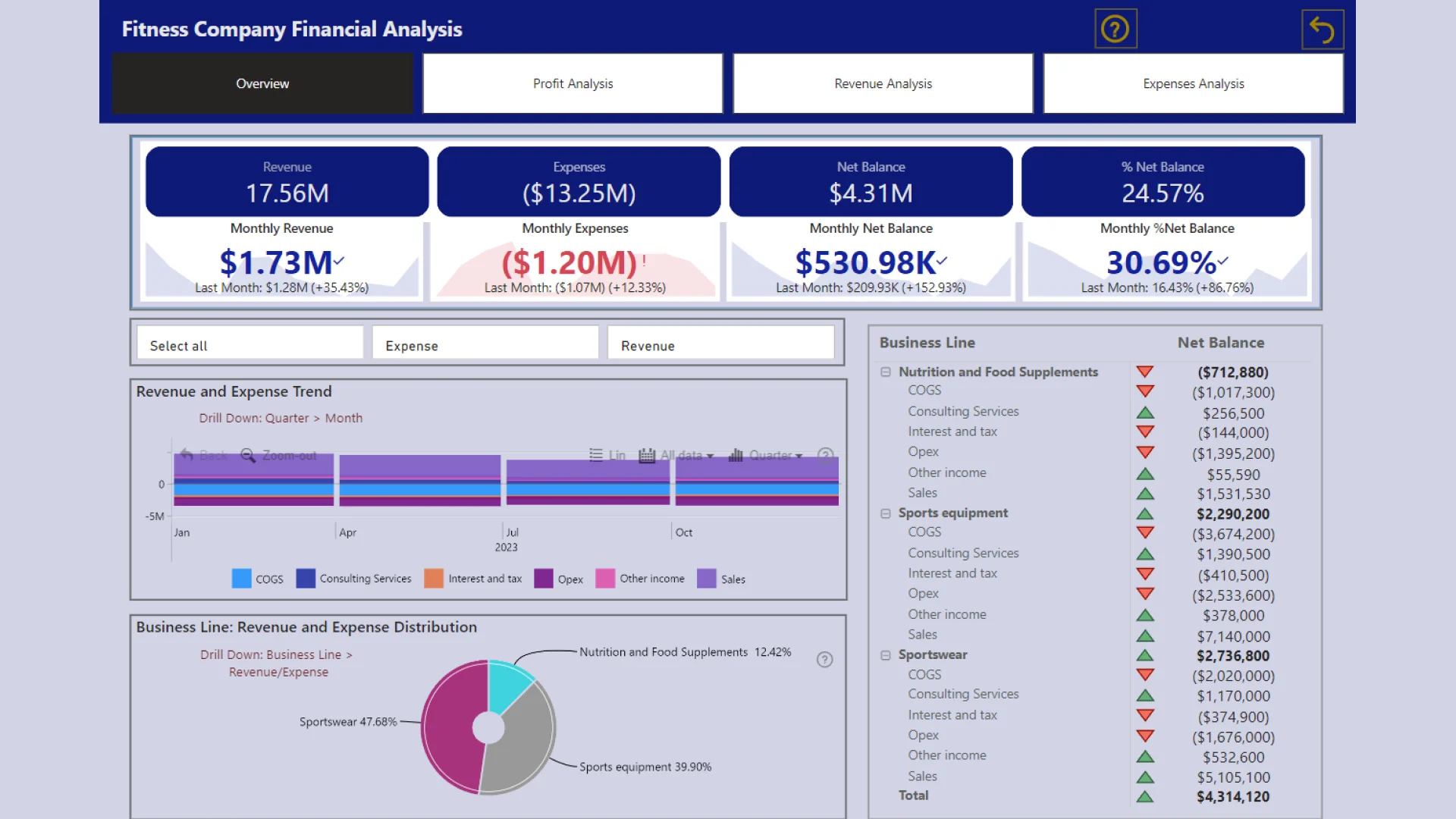Click the $7,140,000 Sales value

pyautogui.click(x=1233, y=636)
